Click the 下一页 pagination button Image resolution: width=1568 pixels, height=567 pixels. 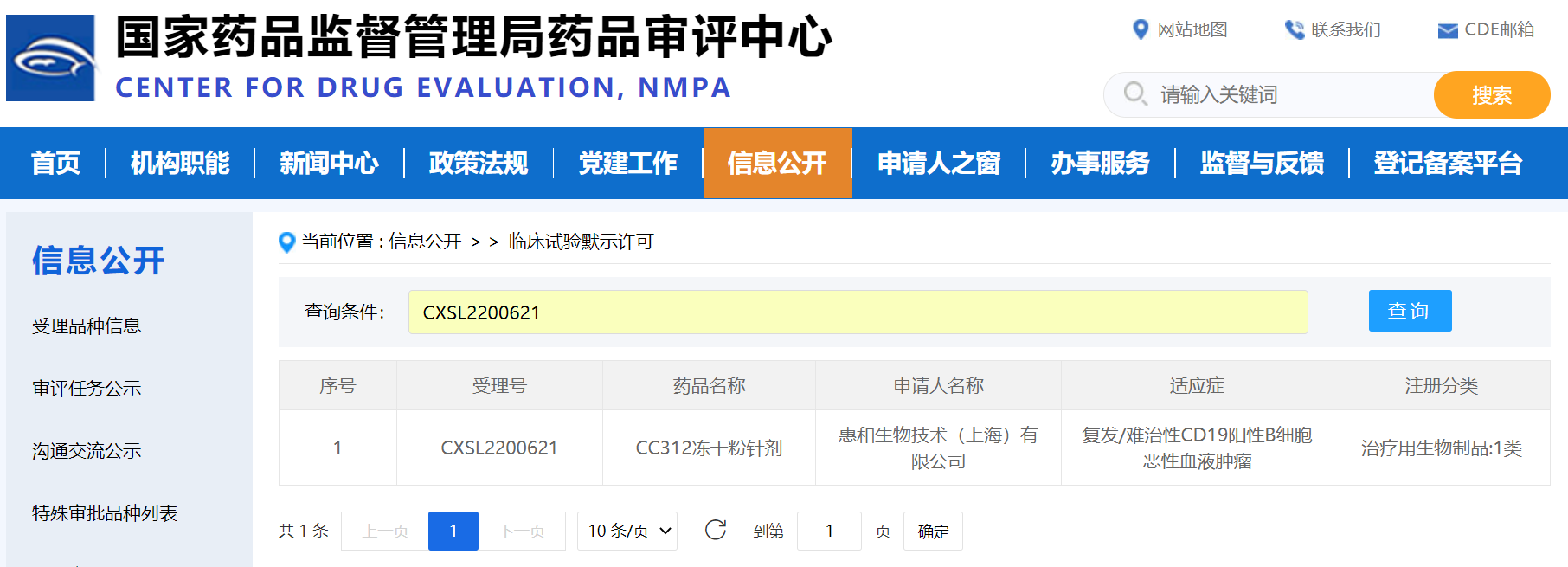coord(522,531)
